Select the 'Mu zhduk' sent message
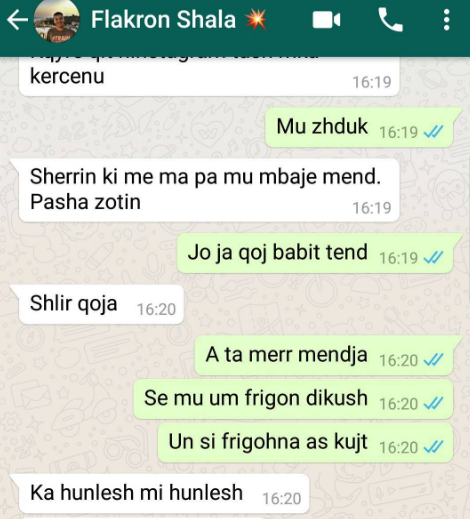The width and height of the screenshot is (470, 519). (359, 128)
